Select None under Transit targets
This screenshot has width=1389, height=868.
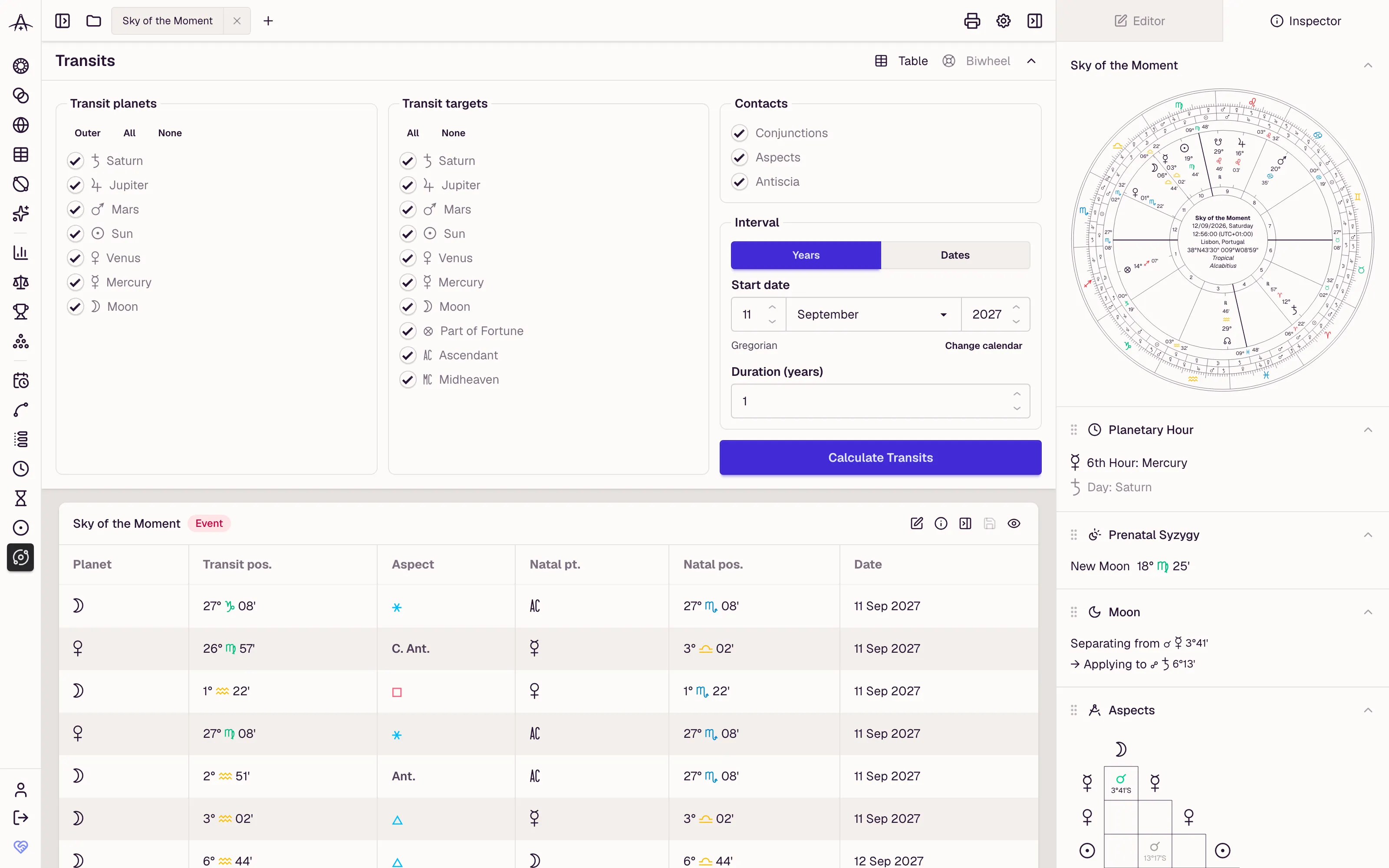pos(453,133)
